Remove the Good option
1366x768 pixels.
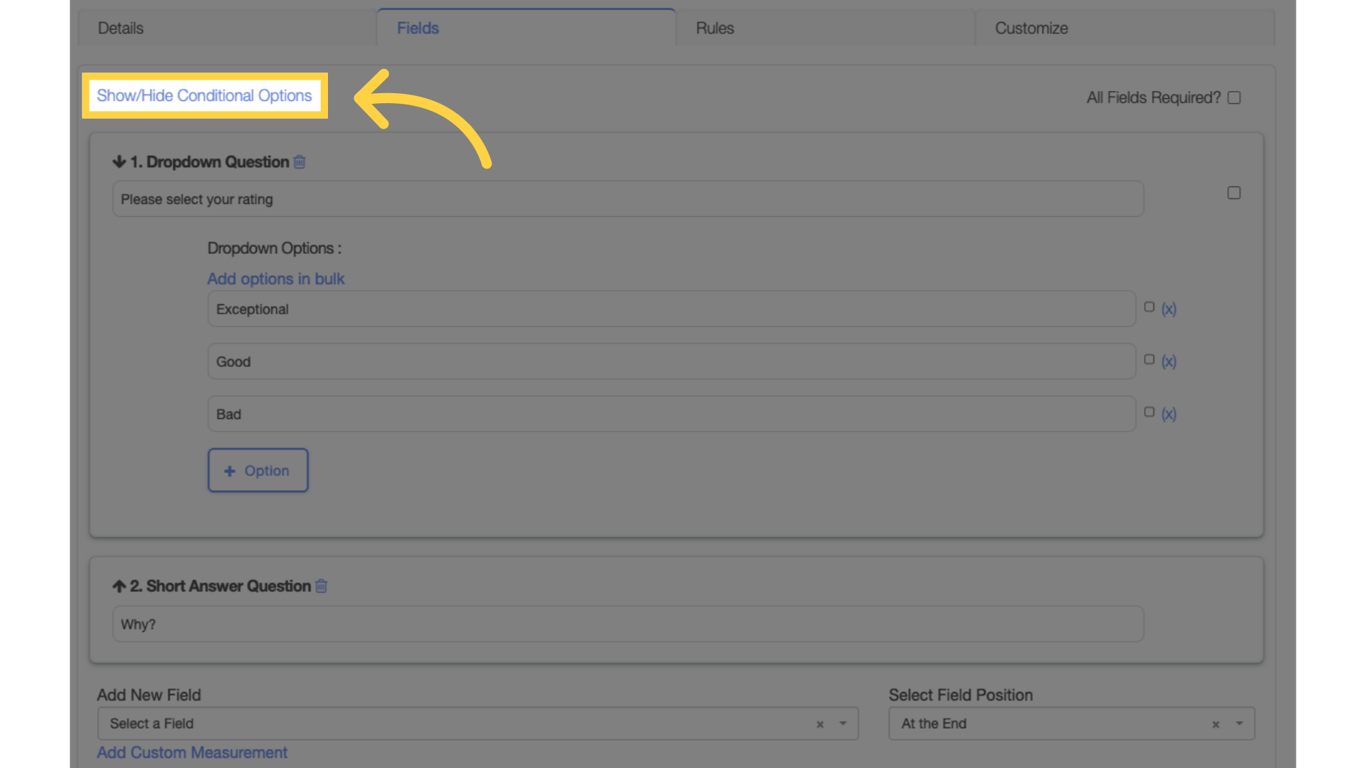click(1169, 361)
